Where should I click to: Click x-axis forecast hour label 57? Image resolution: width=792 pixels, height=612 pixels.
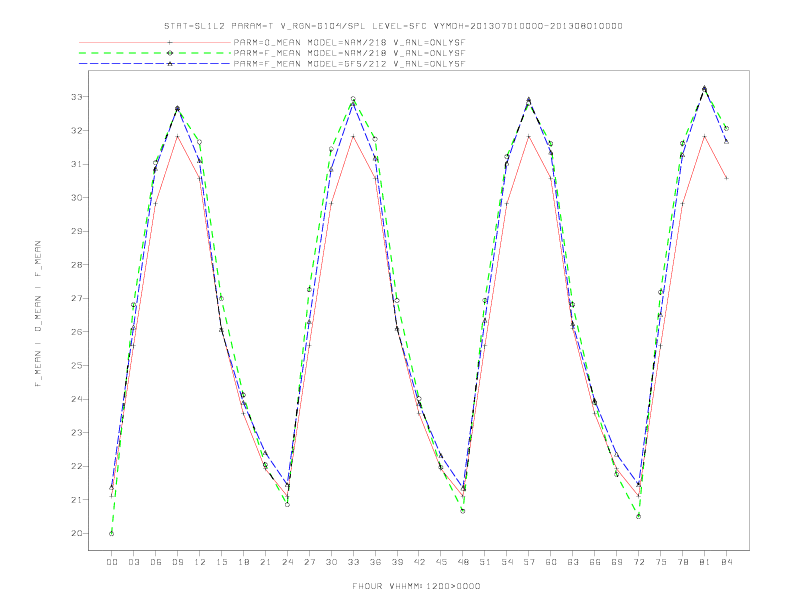coord(529,562)
